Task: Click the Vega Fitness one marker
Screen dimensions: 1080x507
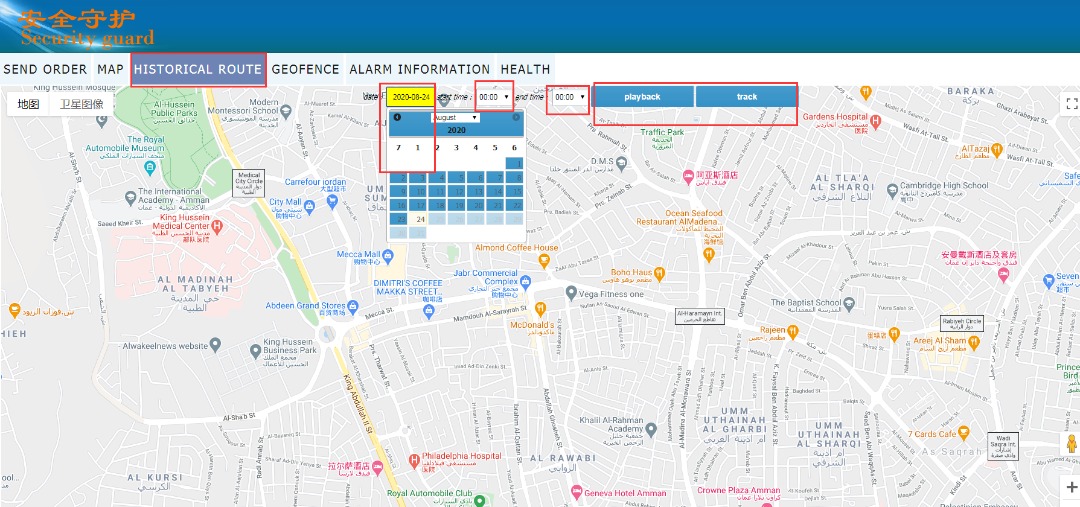Action: (x=570, y=293)
